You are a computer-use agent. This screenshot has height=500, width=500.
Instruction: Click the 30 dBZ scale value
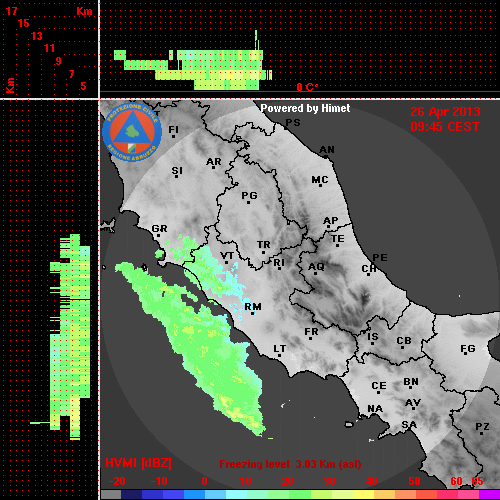[329, 481]
